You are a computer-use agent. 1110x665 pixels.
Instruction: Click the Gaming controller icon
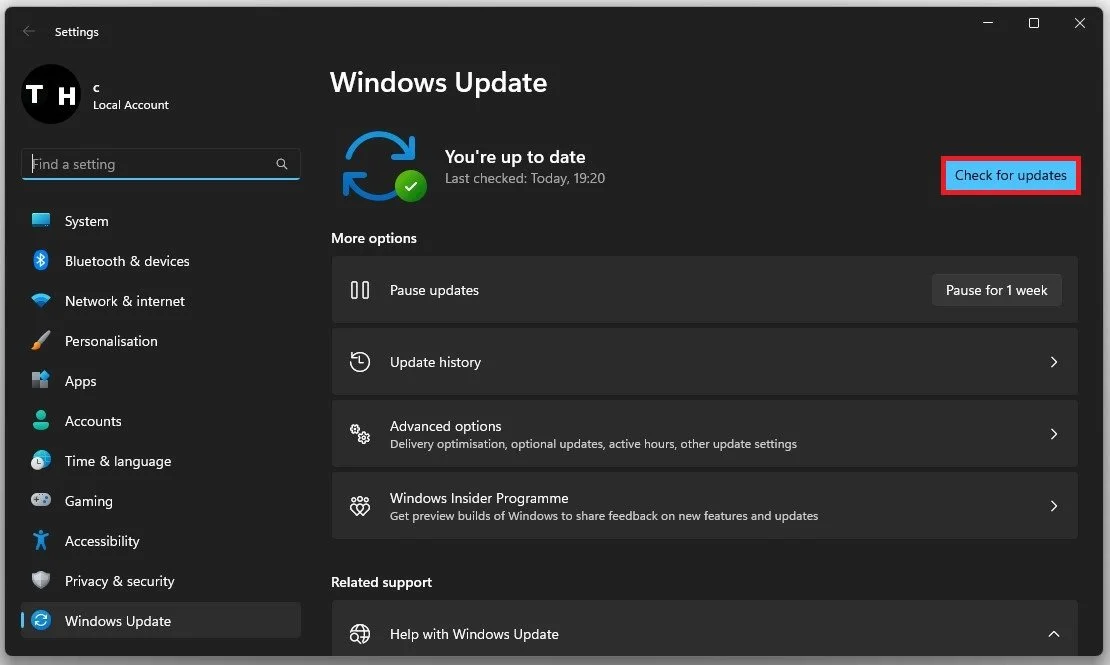tap(41, 500)
